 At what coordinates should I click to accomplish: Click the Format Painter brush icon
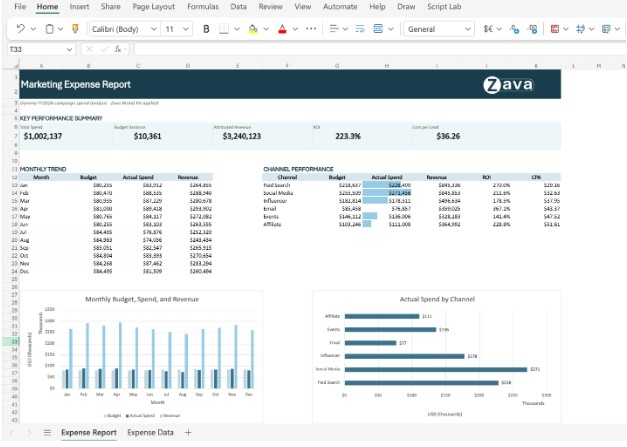pyautogui.click(x=75, y=29)
